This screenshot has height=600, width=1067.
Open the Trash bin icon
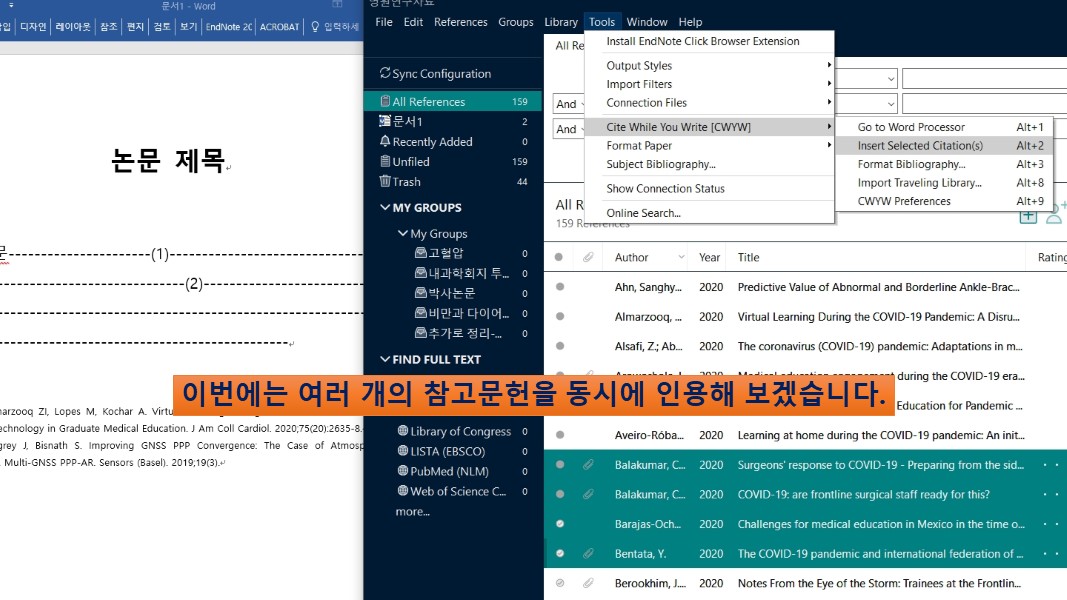(385, 182)
